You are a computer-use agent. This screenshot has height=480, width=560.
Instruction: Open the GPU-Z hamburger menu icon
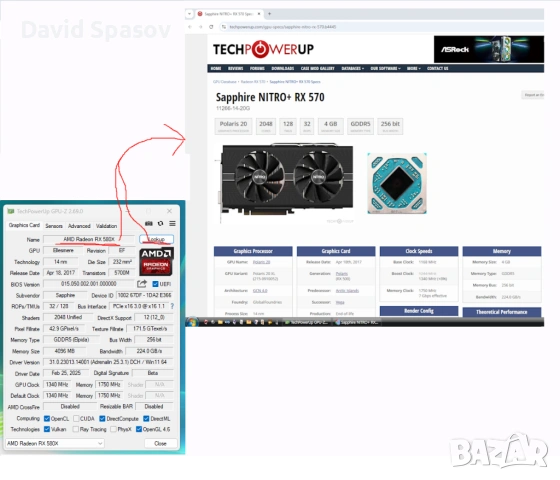172,224
